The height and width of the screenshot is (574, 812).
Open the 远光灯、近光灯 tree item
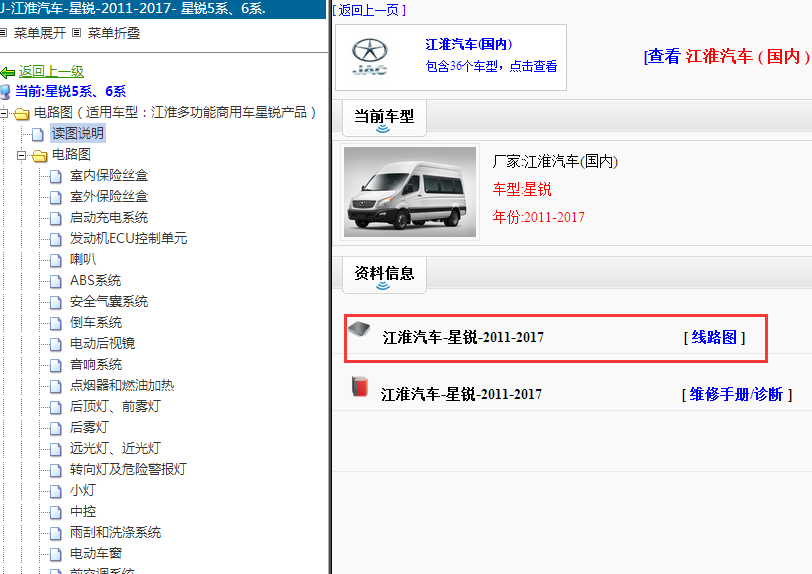coord(115,448)
